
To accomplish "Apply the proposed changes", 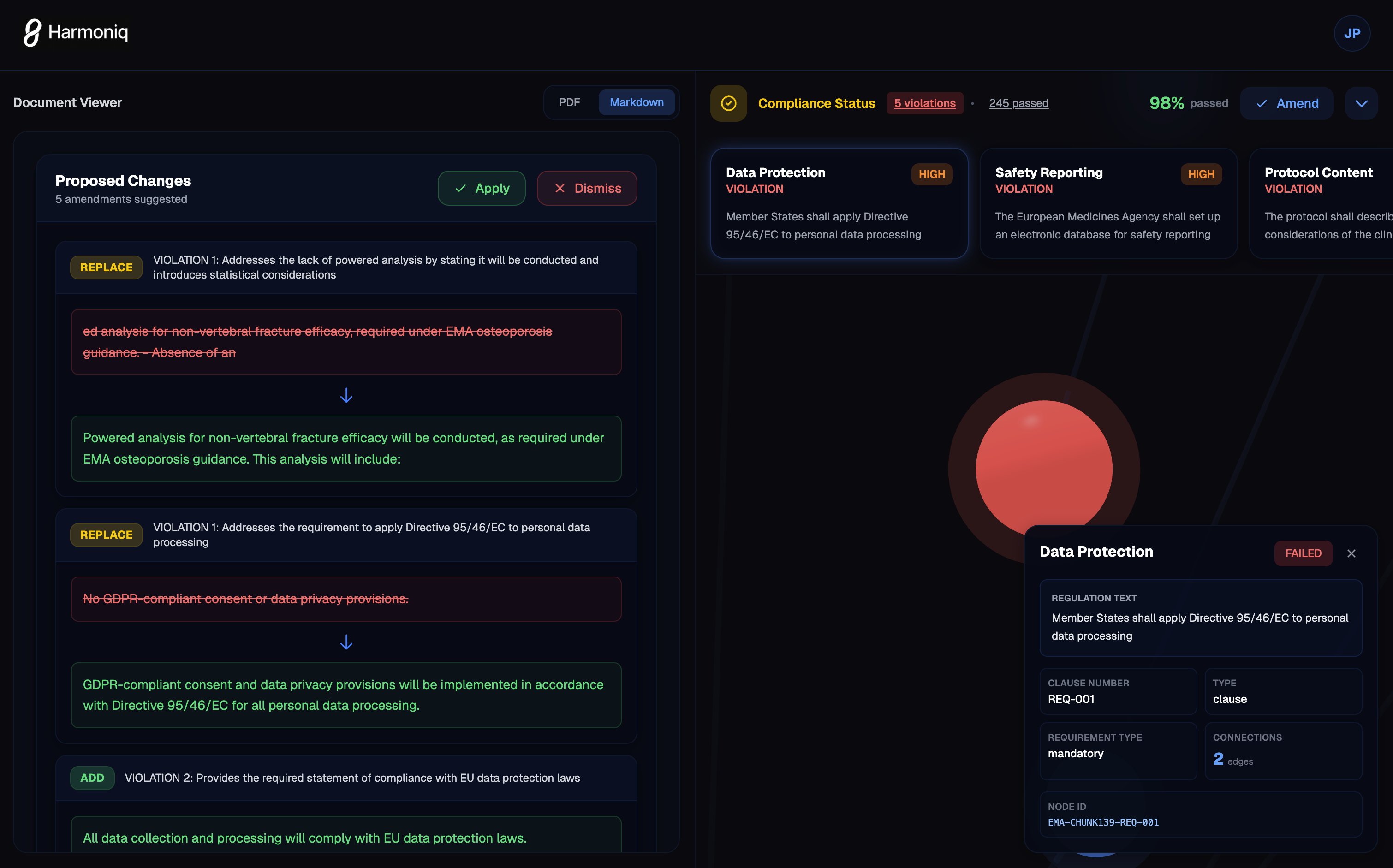I will [481, 188].
